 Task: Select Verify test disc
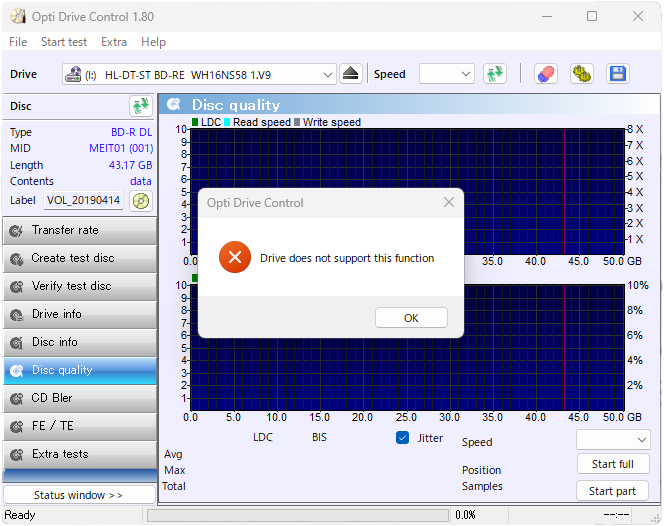pyautogui.click(x=80, y=286)
